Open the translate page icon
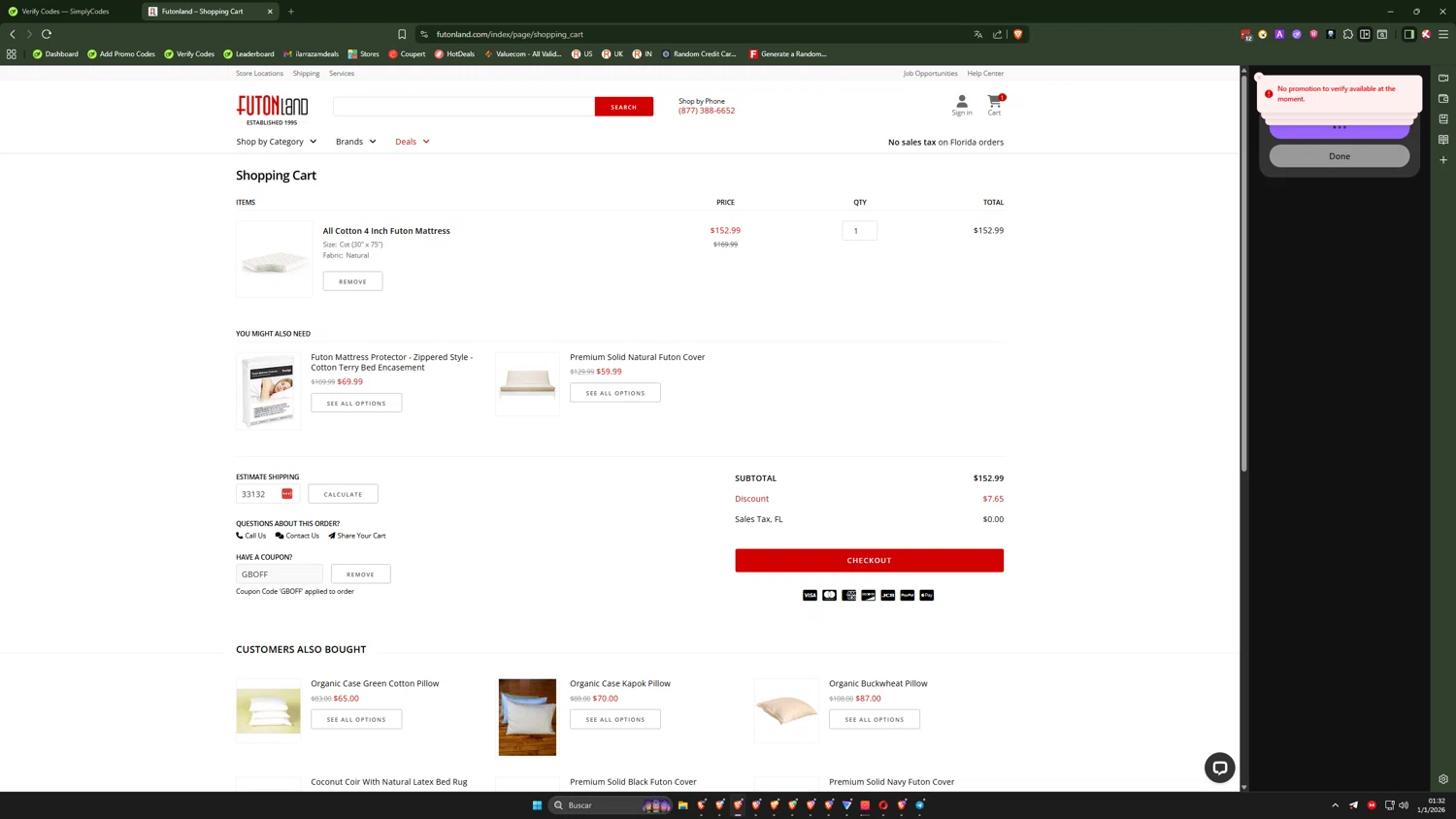This screenshot has height=819, width=1456. (977, 34)
